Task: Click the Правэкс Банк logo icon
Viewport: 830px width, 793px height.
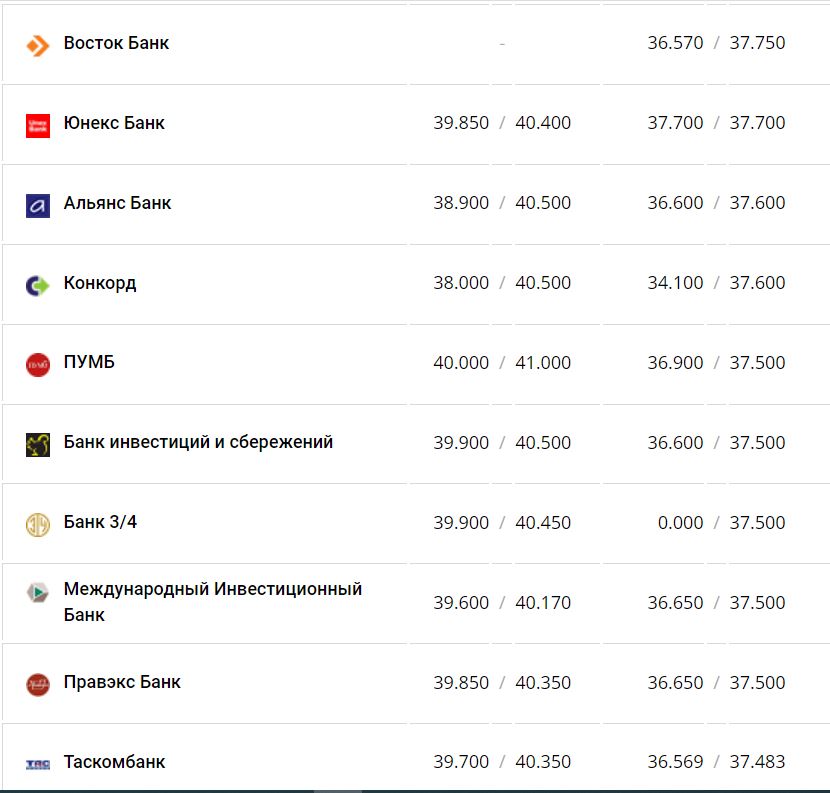Action: tap(37, 685)
